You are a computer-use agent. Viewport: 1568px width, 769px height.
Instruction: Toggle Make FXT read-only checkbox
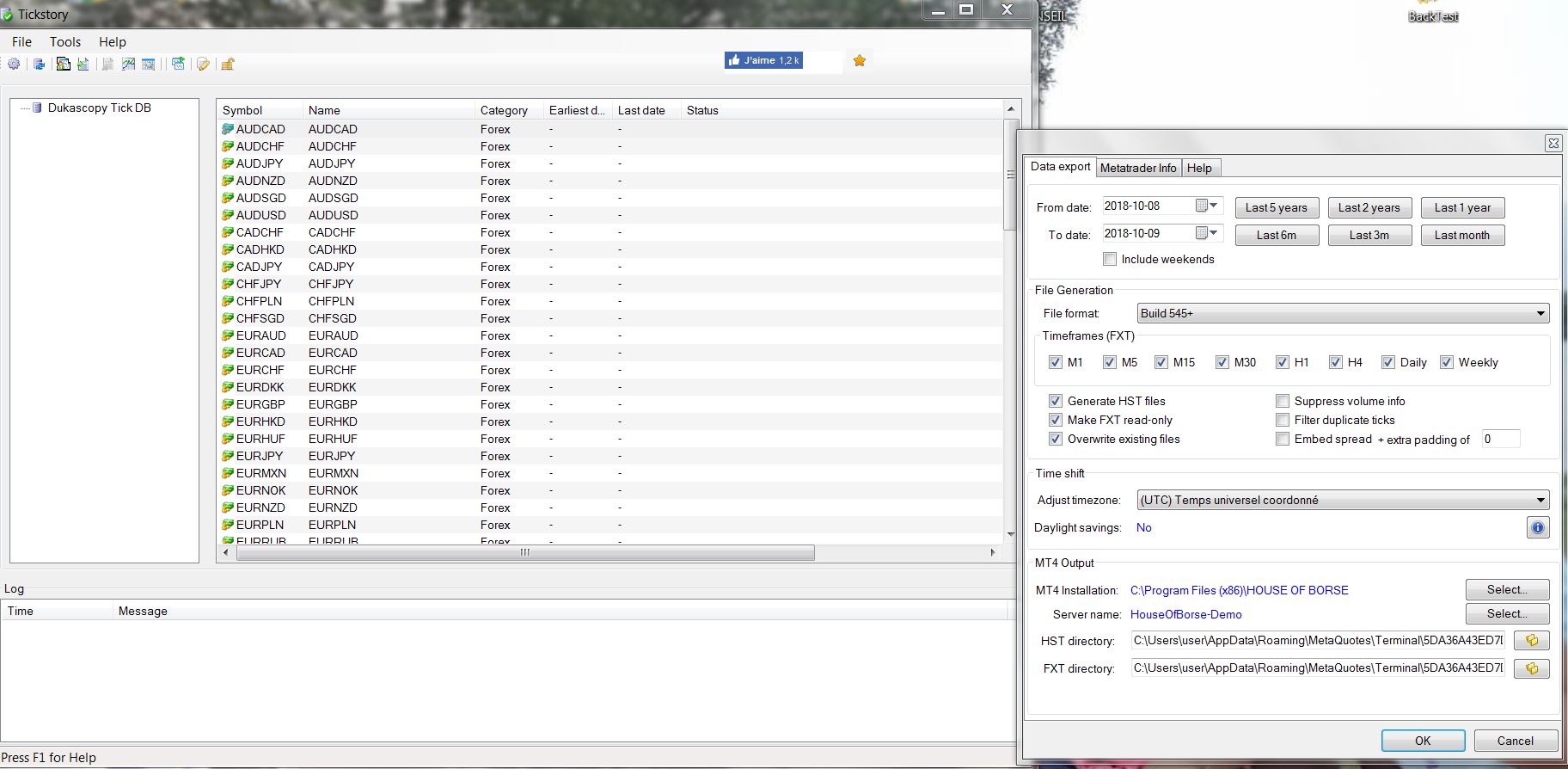1056,420
